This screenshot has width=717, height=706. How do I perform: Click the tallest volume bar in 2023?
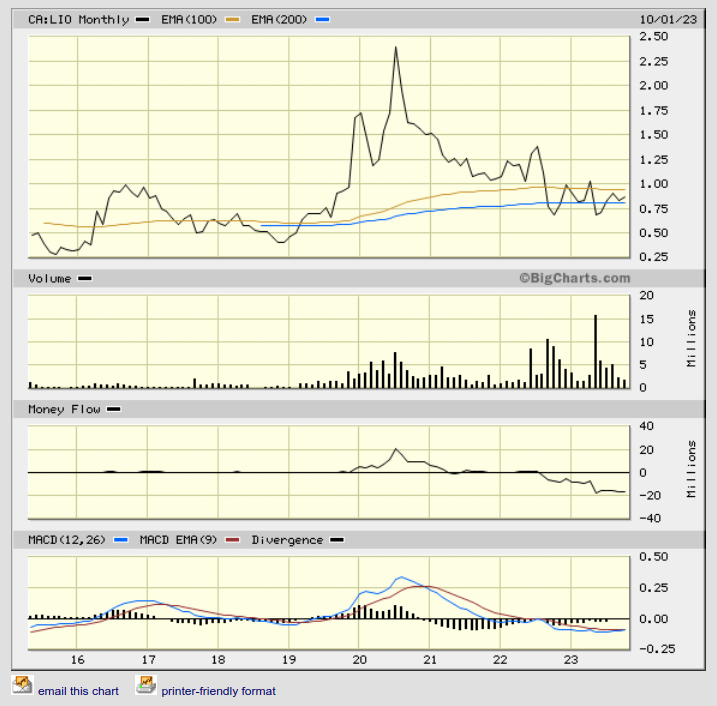(x=595, y=352)
